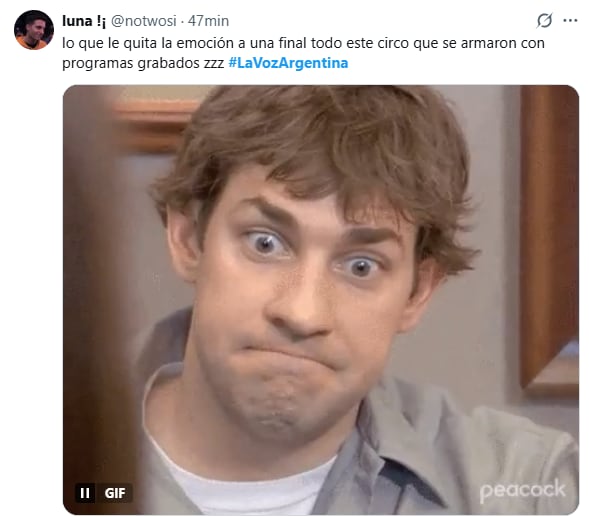Screen dimensions: 589x517
Task: Open the three-dot more options menu
Action: click(x=570, y=21)
